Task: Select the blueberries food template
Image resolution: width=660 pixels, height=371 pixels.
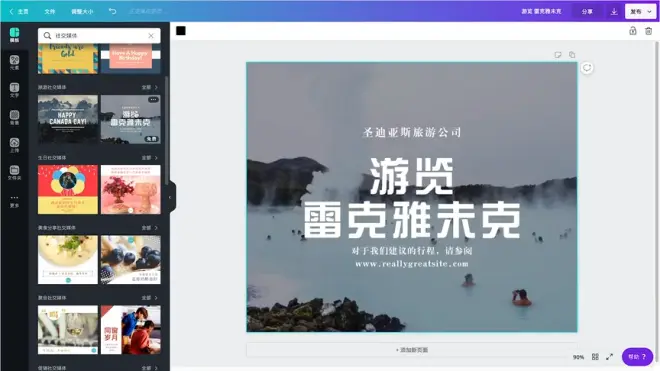Action: pos(130,260)
